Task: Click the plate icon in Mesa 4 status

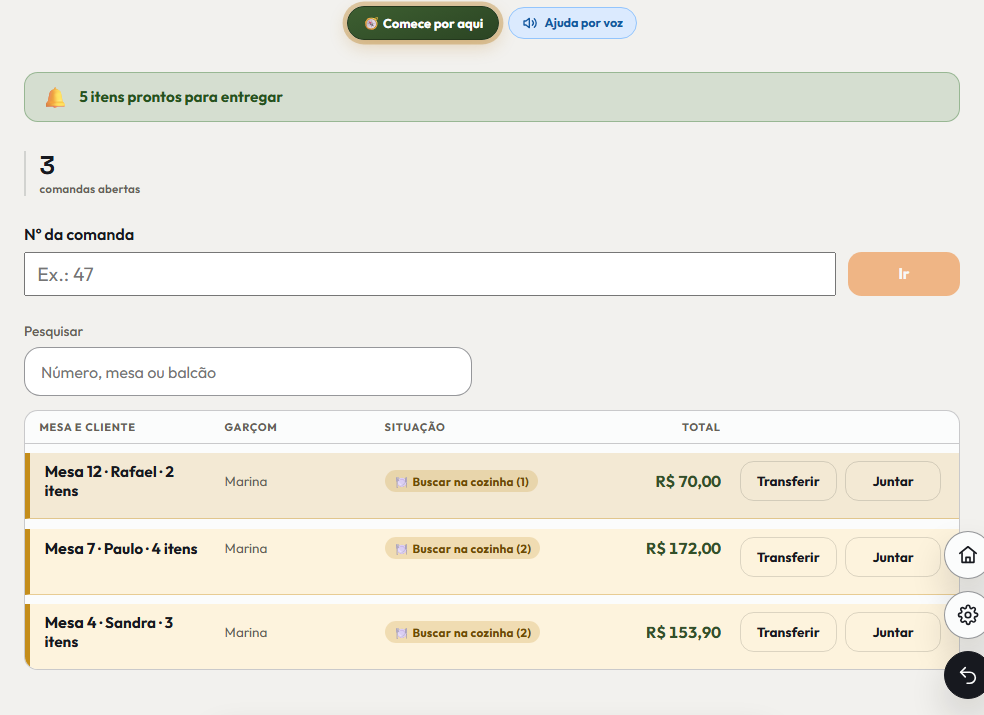Action: 401,633
